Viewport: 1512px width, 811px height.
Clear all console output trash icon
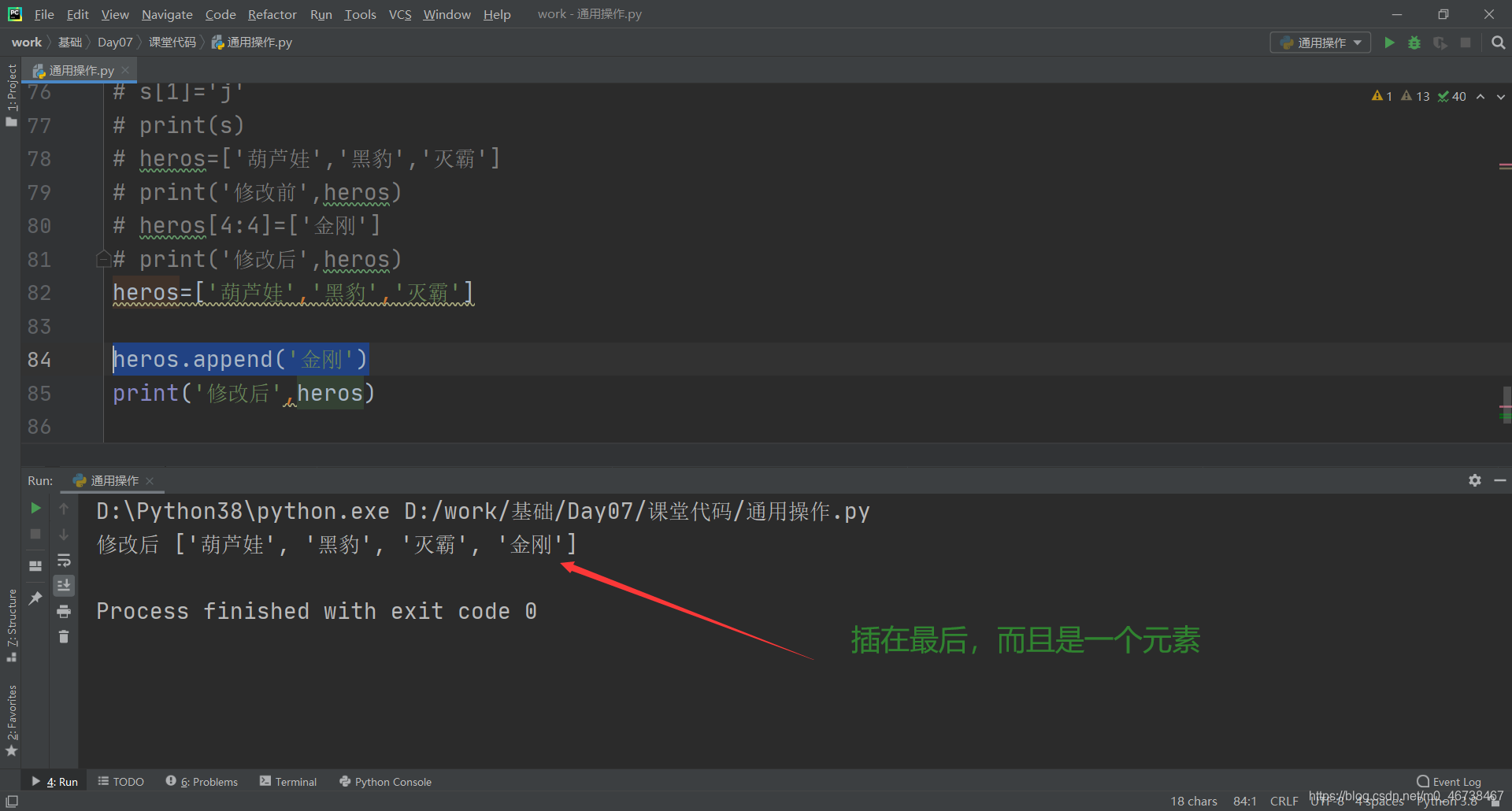[x=64, y=636]
